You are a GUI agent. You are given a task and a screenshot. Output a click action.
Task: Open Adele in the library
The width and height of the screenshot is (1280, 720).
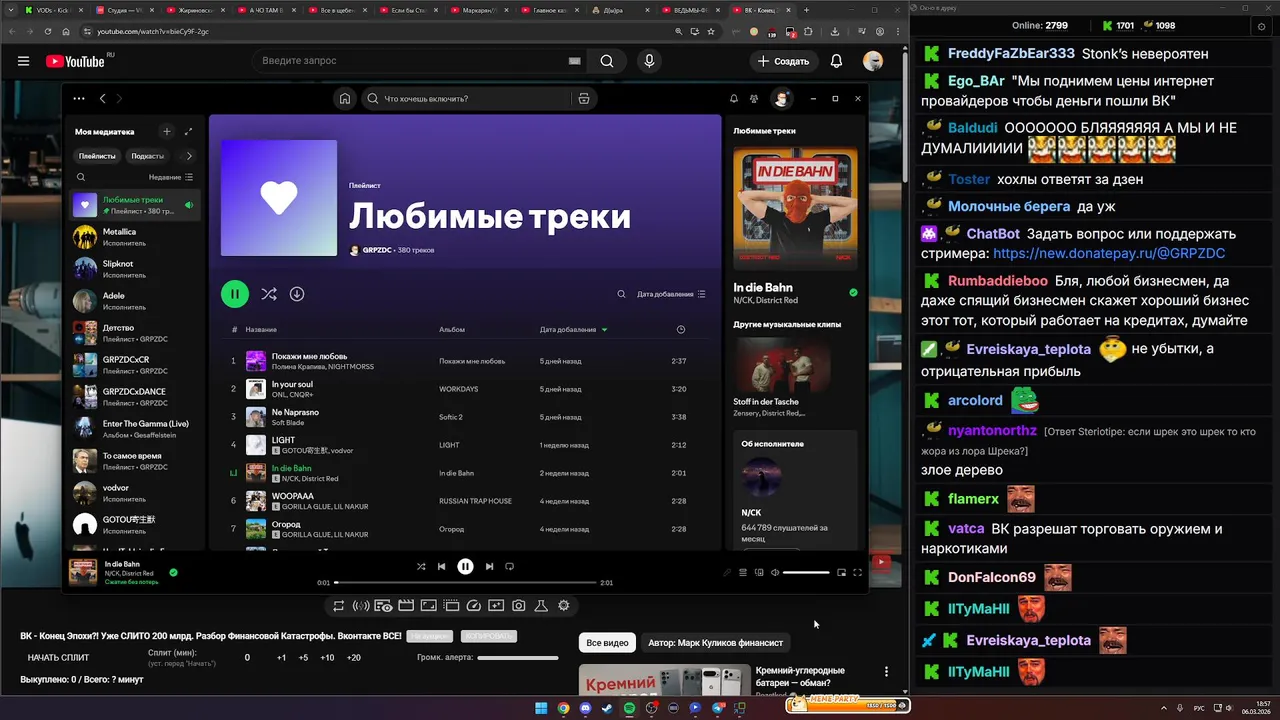point(135,301)
